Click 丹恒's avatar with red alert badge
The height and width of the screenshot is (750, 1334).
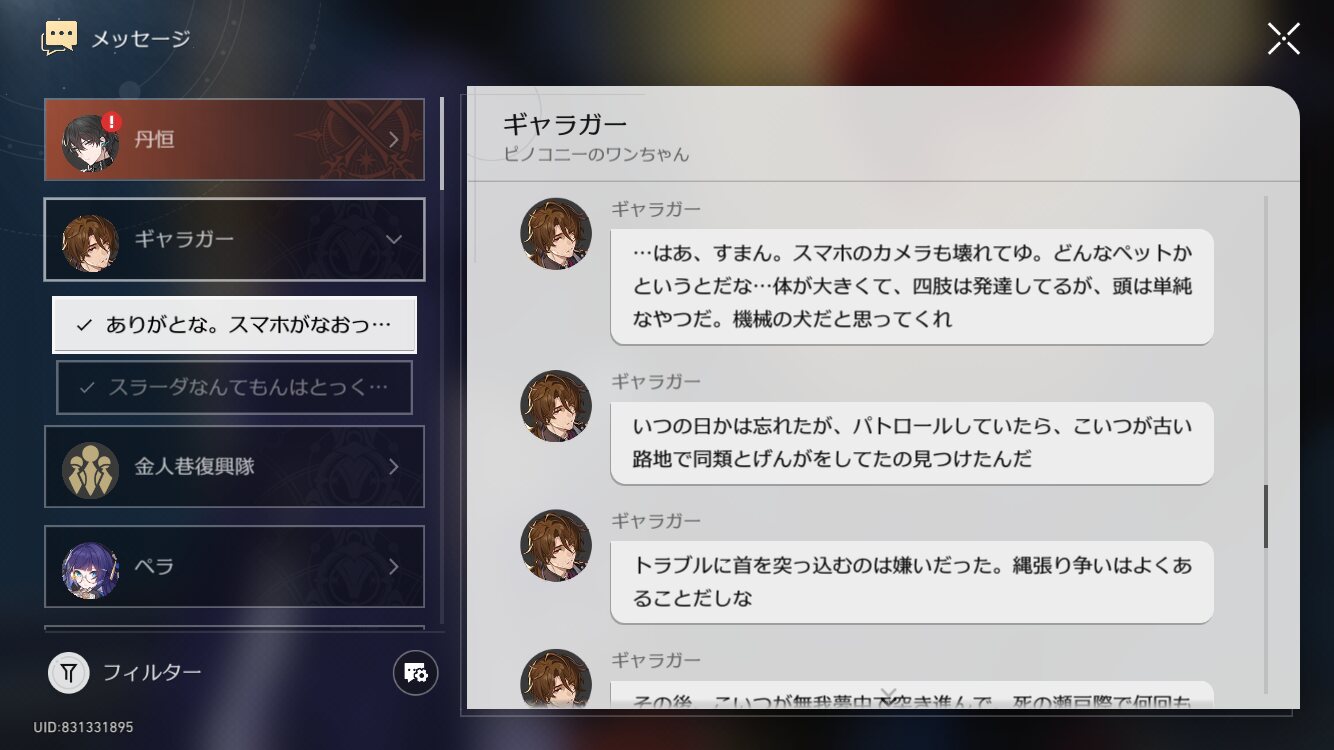click(x=91, y=141)
